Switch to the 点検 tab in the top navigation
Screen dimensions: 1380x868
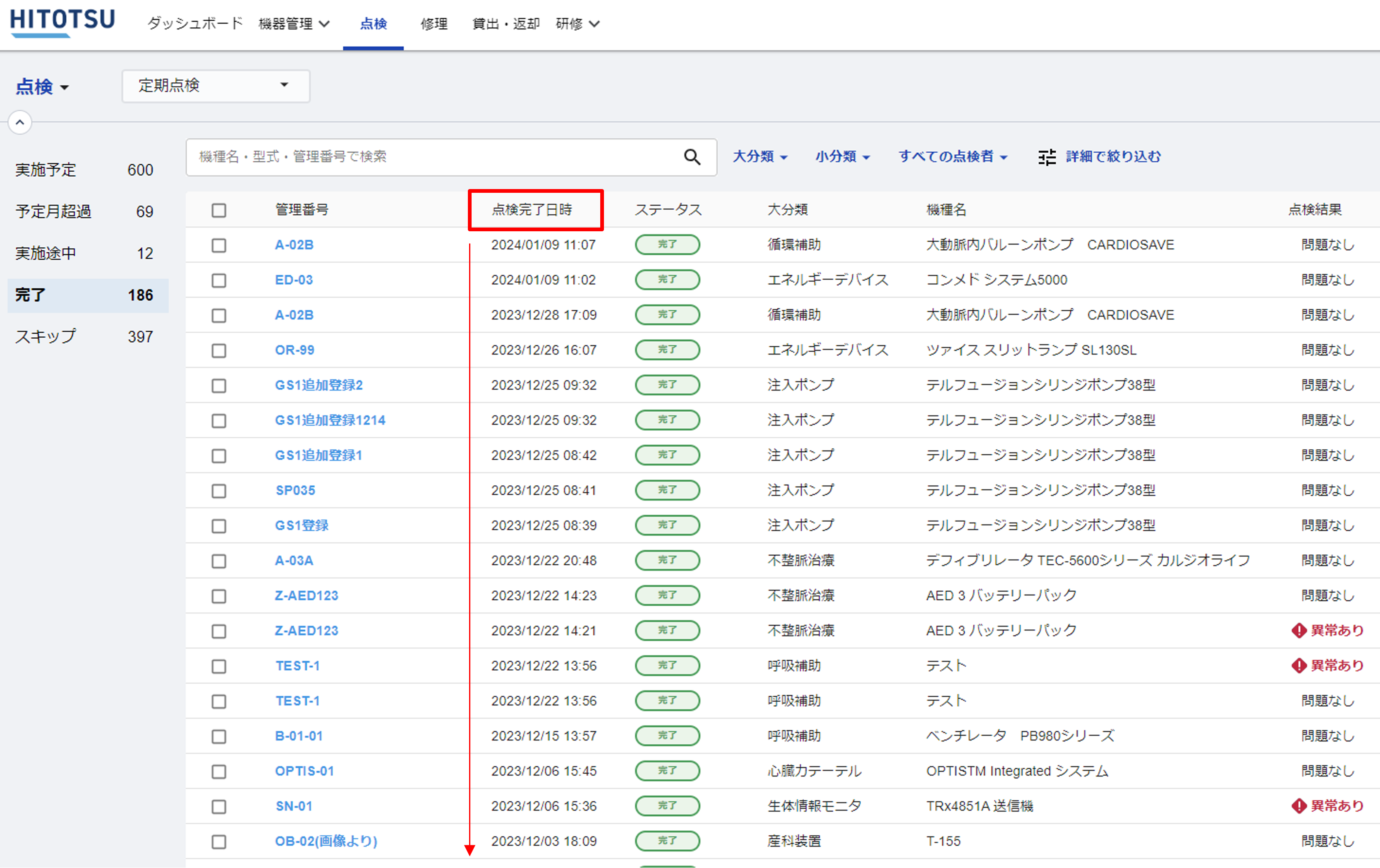374,24
